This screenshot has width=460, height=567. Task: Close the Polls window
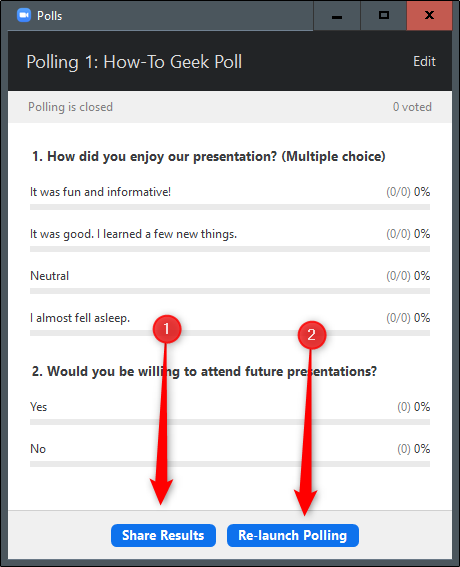pyautogui.click(x=429, y=16)
